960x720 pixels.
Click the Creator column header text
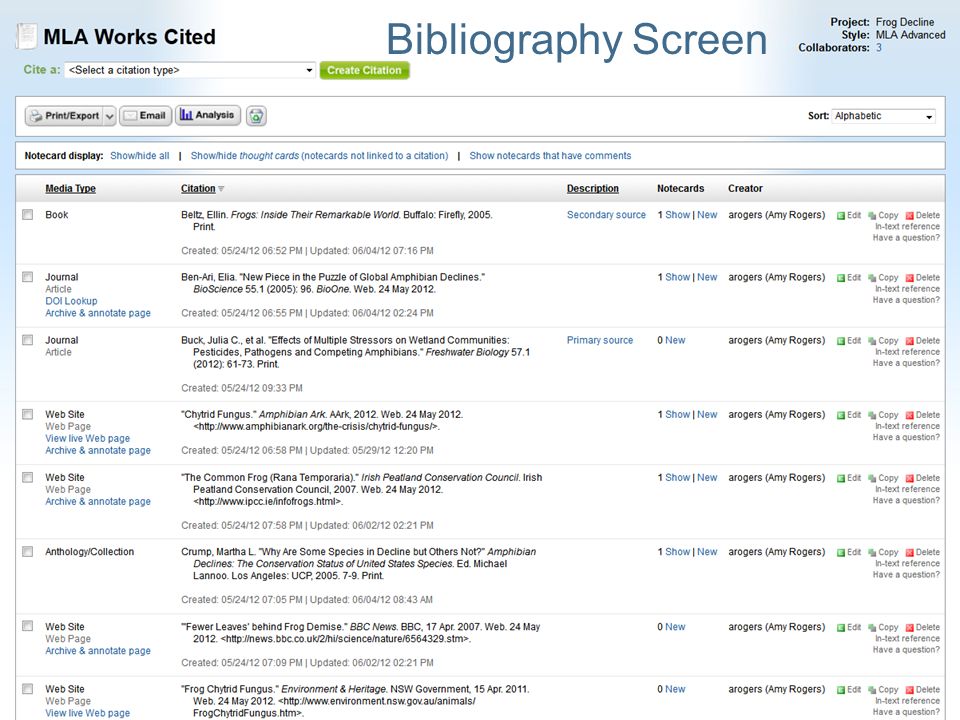tap(745, 189)
